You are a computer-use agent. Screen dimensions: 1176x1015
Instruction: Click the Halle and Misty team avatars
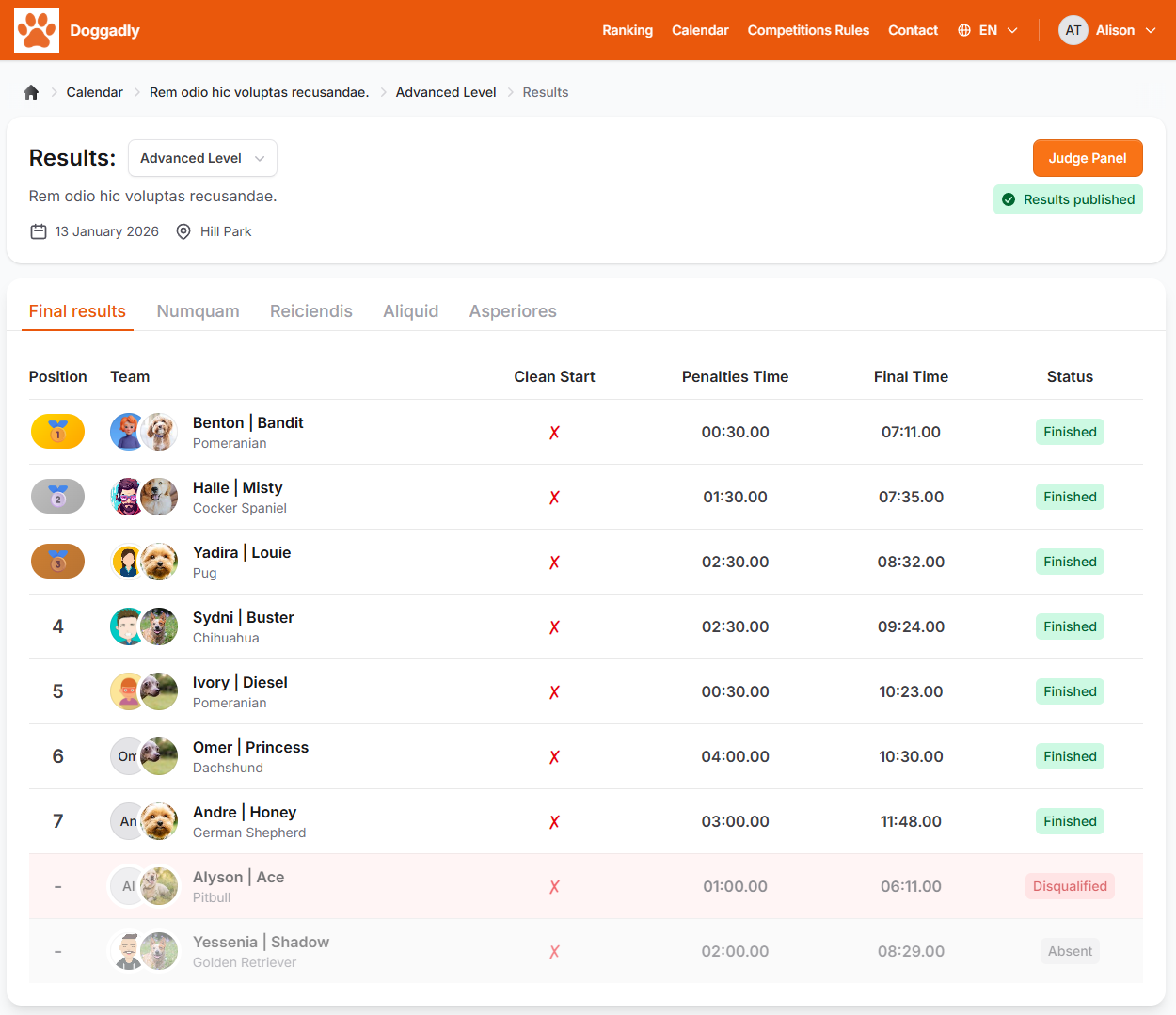(x=144, y=497)
